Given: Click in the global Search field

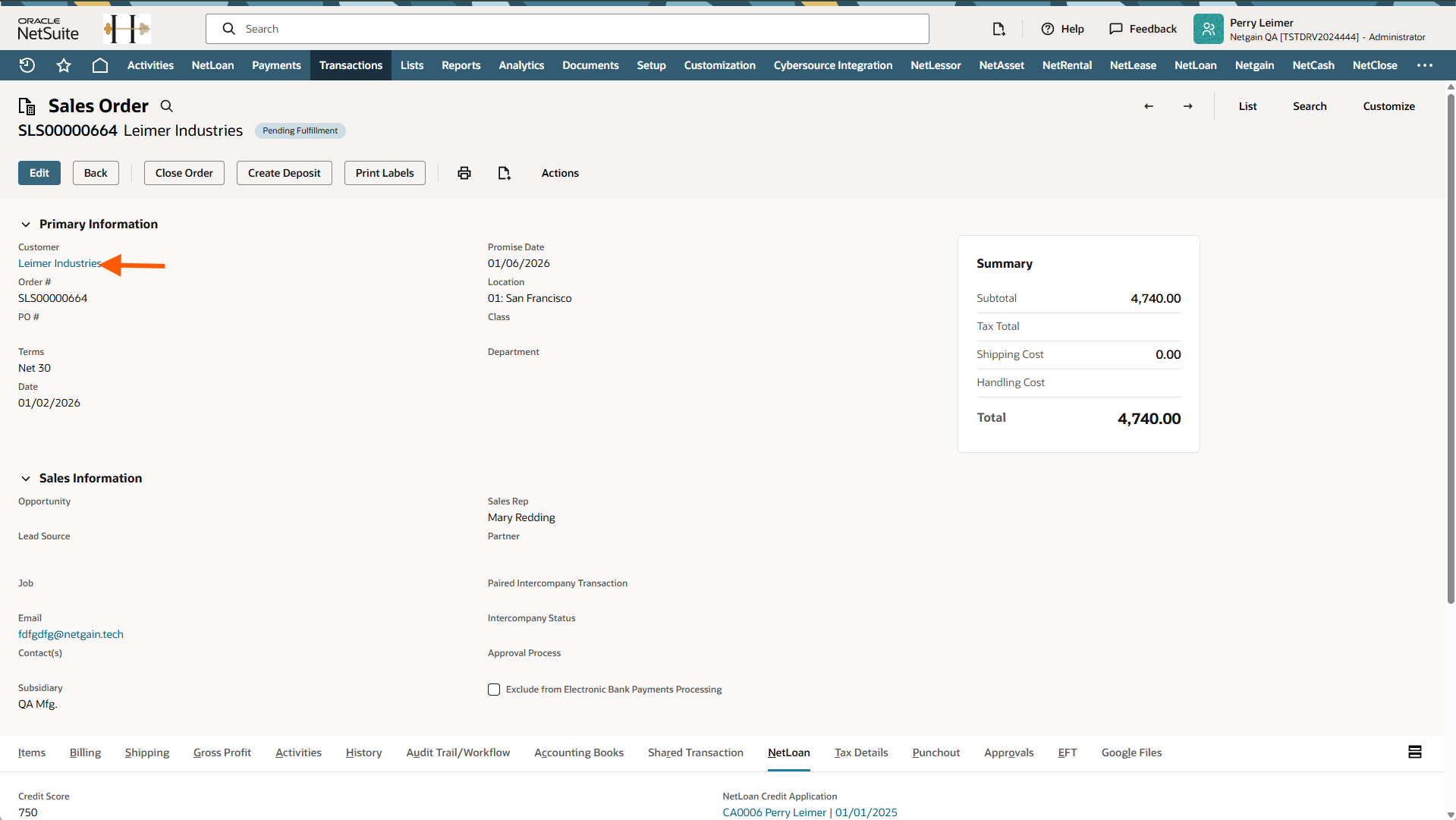Looking at the screenshot, I should pyautogui.click(x=577, y=29).
